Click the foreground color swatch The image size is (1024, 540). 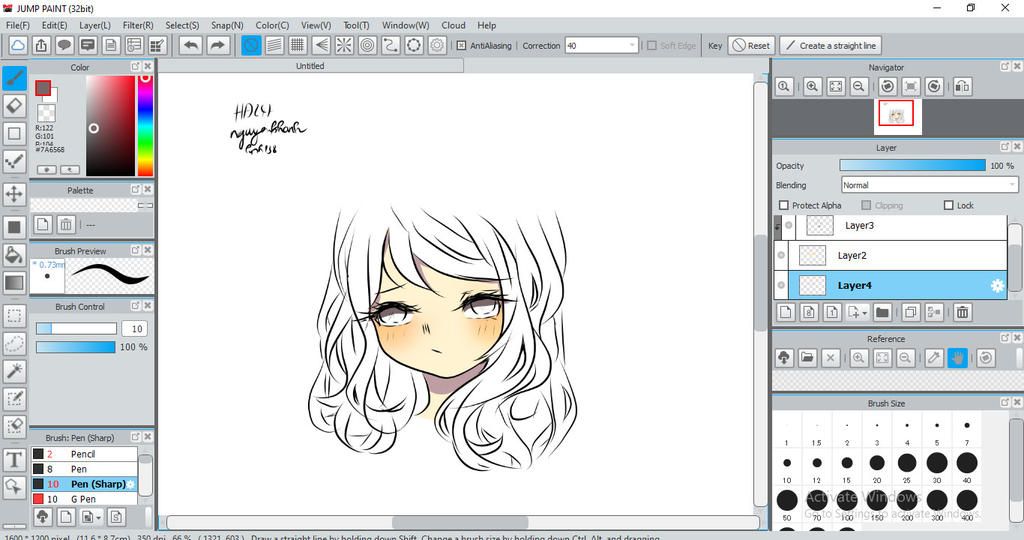click(x=43, y=87)
